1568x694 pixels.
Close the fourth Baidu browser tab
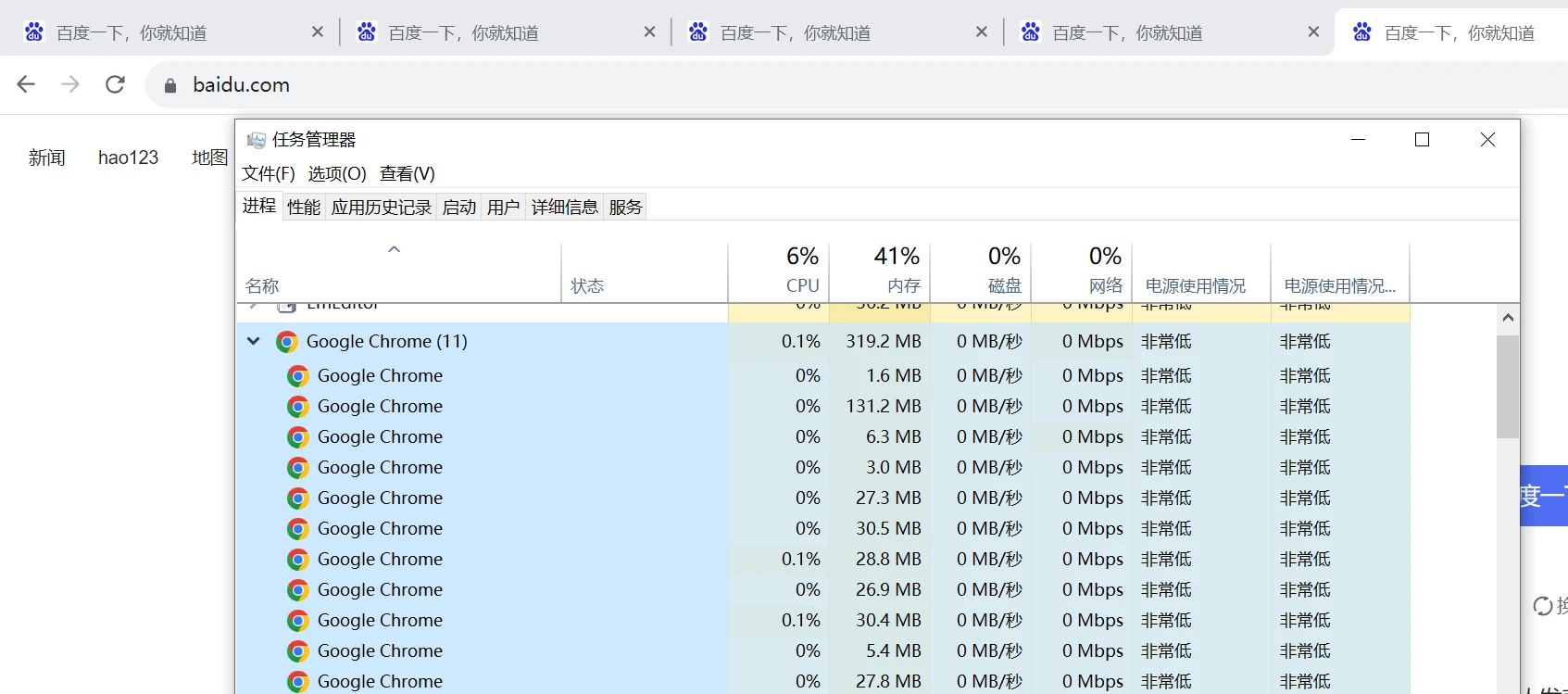coord(1313,32)
